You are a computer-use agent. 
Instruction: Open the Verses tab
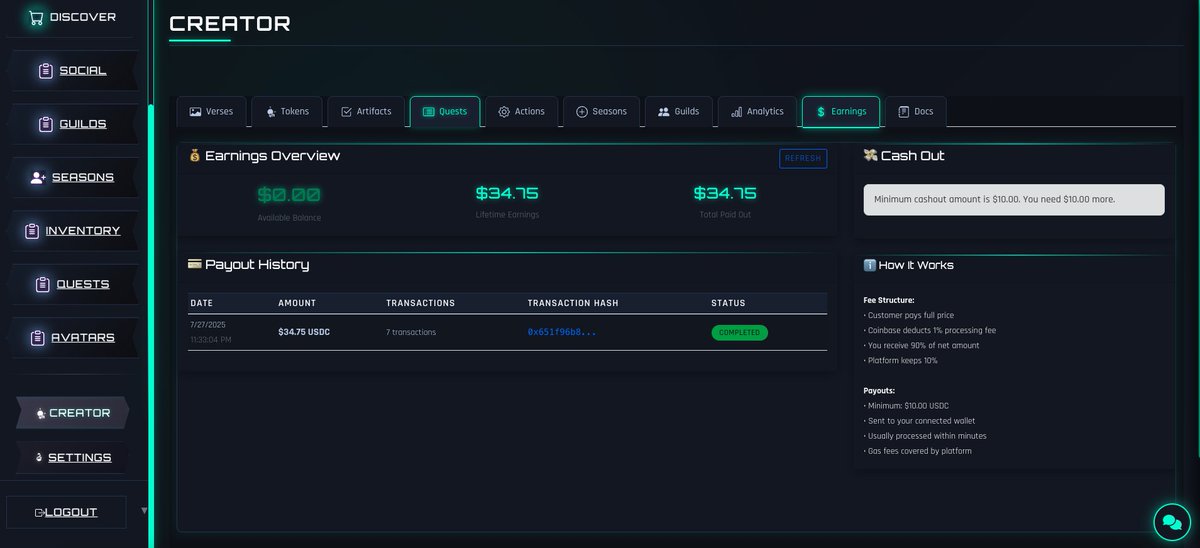click(x=211, y=112)
